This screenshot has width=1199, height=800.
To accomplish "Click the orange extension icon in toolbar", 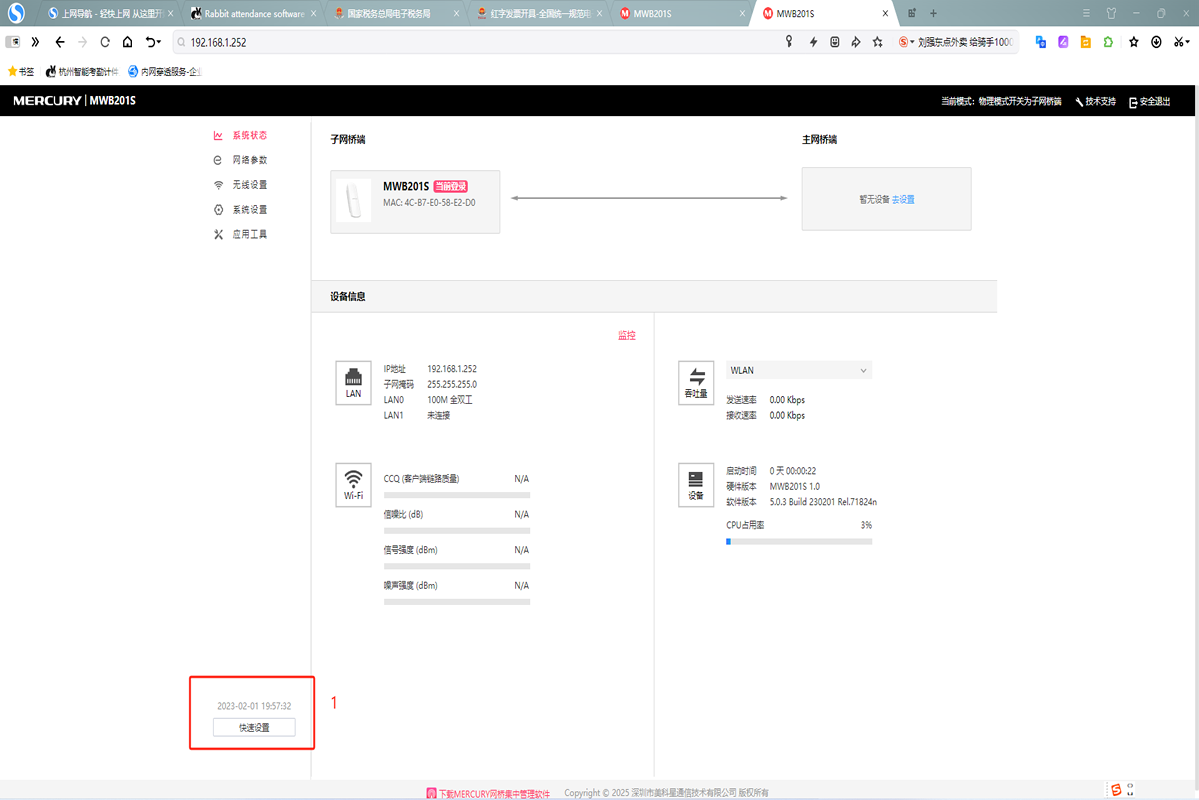I will coord(1086,42).
